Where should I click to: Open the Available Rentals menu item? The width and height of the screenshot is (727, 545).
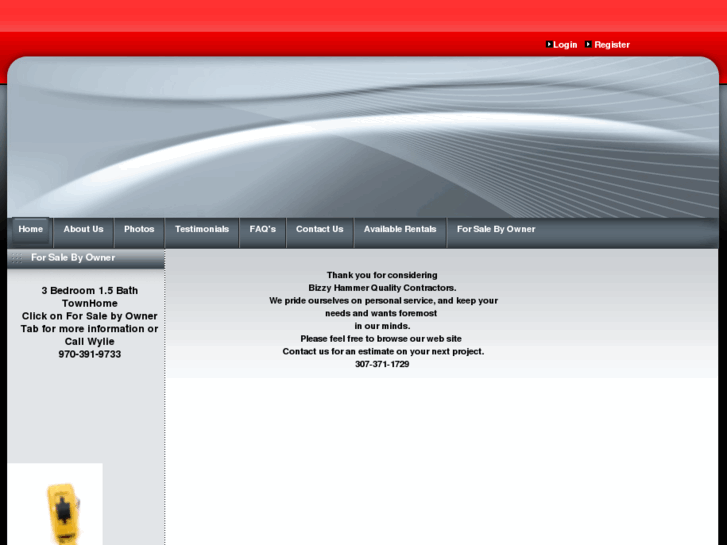click(x=400, y=231)
